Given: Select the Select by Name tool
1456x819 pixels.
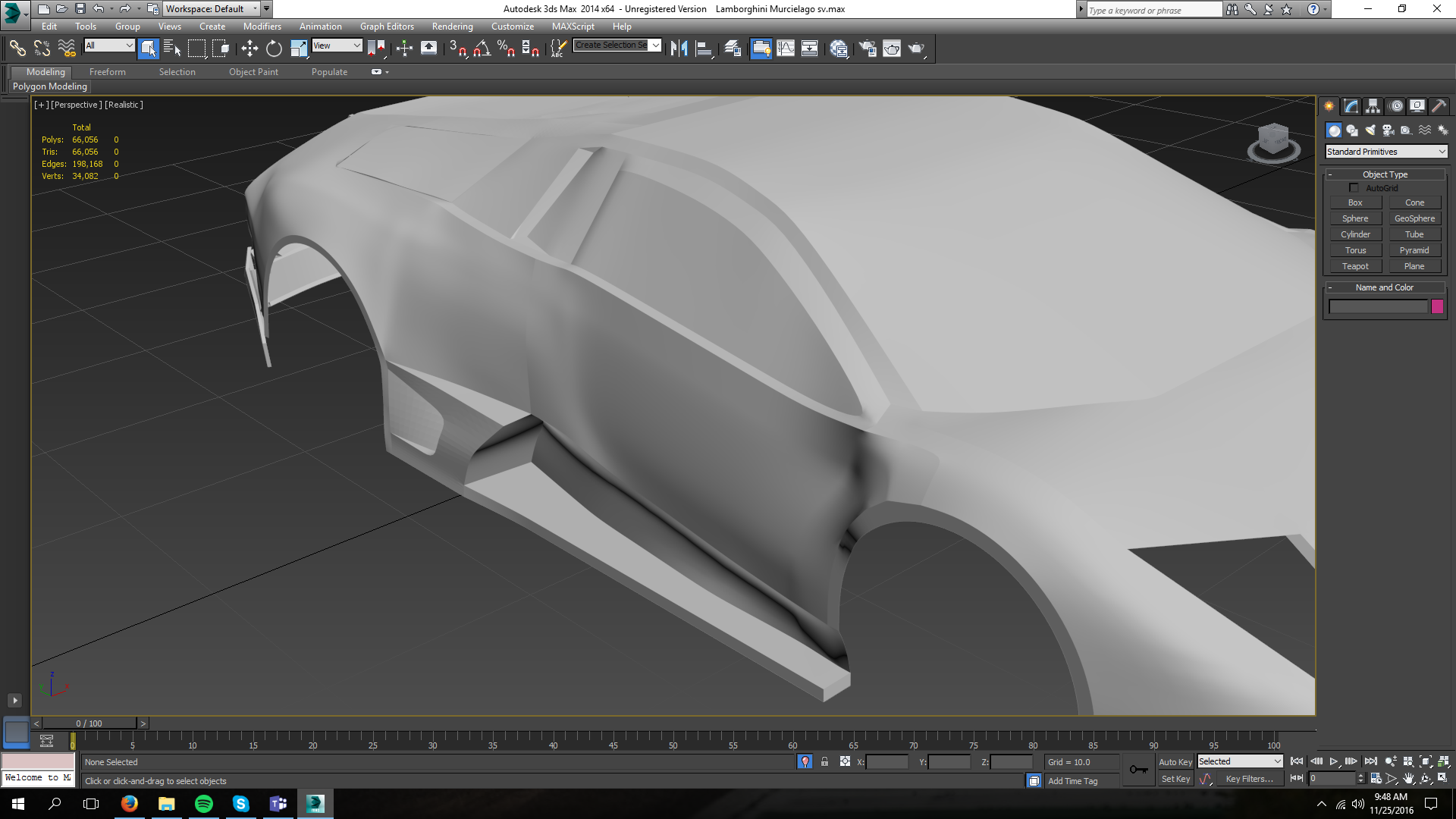Looking at the screenshot, I should 171,48.
